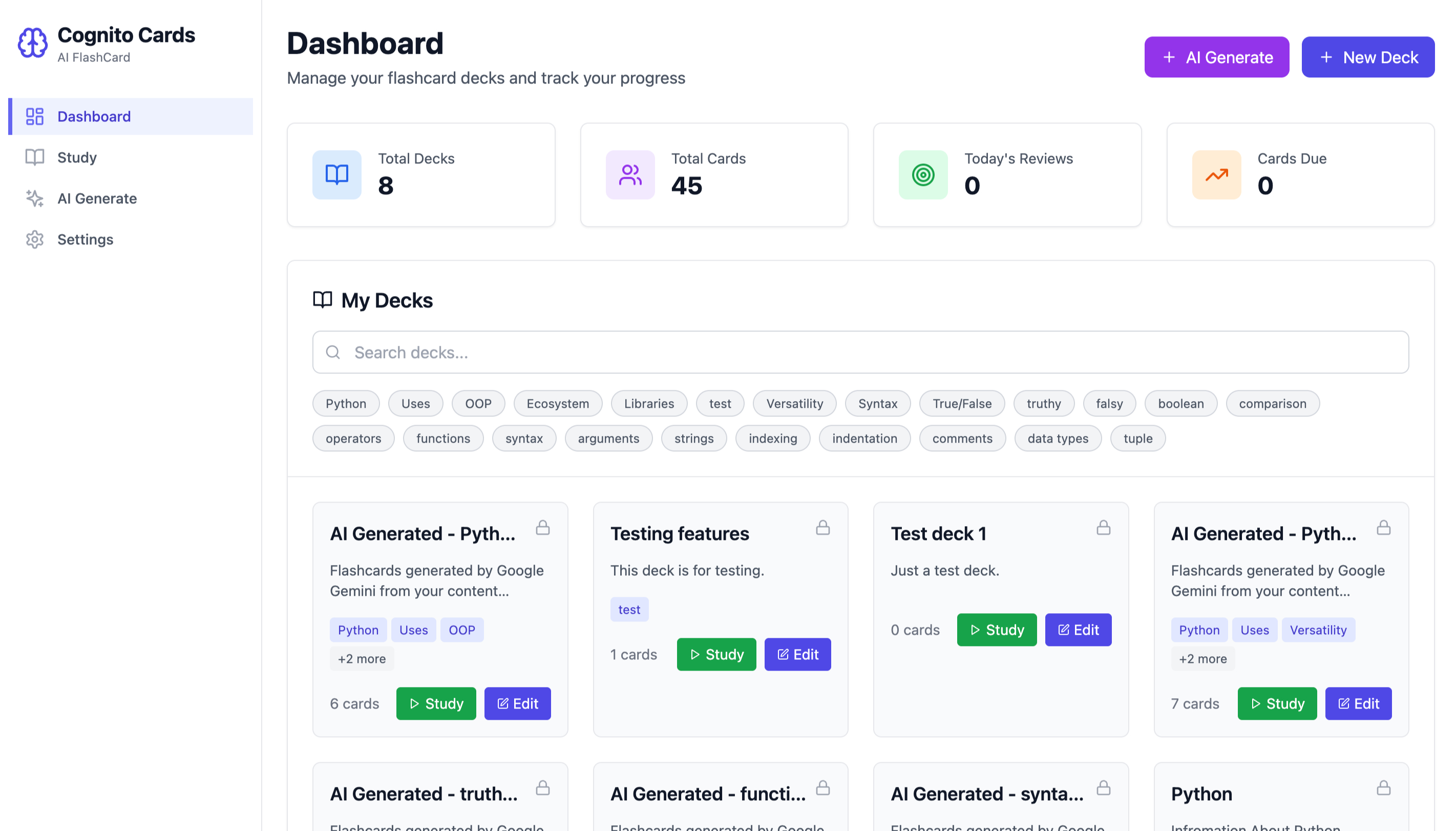Switch to Study in the sidebar navigation

76,157
